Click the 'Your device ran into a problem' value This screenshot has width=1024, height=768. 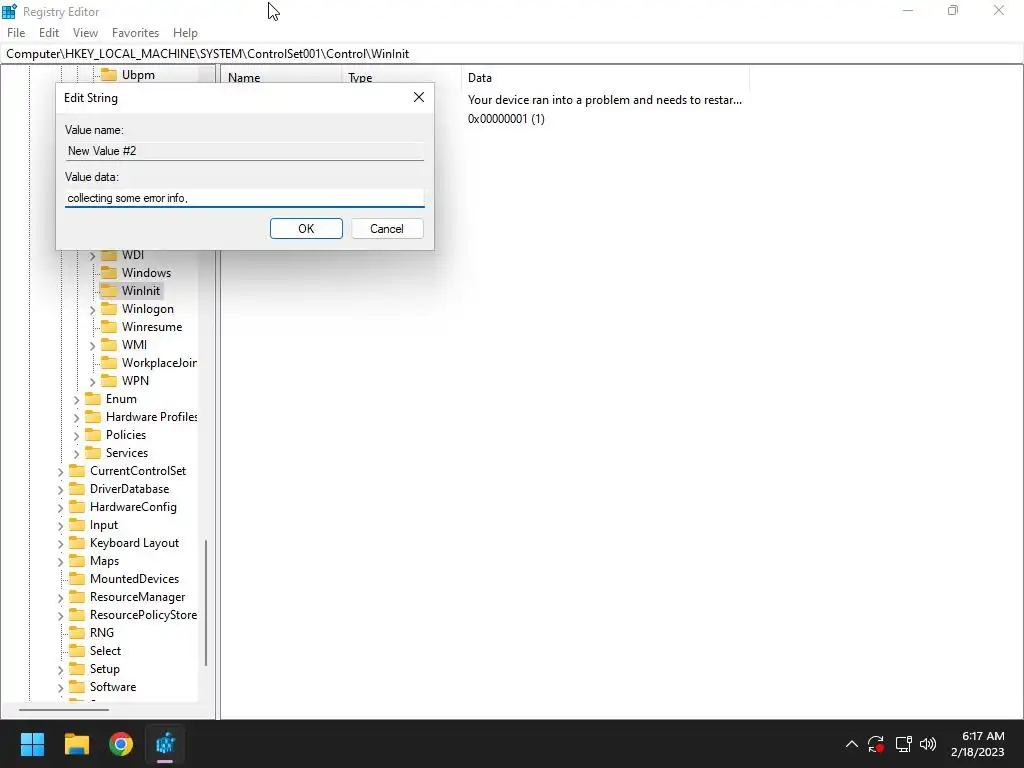[x=605, y=100]
